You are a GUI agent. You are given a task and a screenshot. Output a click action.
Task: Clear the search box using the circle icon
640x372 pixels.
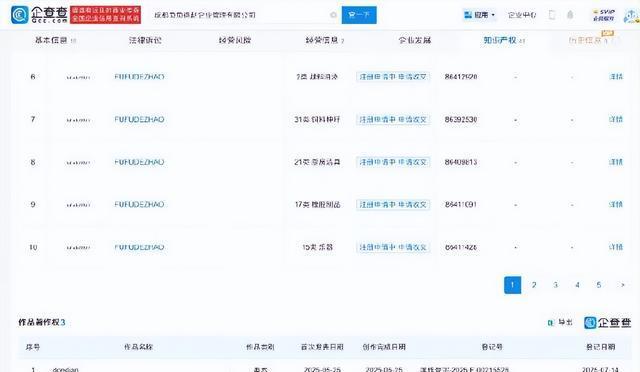(333, 15)
